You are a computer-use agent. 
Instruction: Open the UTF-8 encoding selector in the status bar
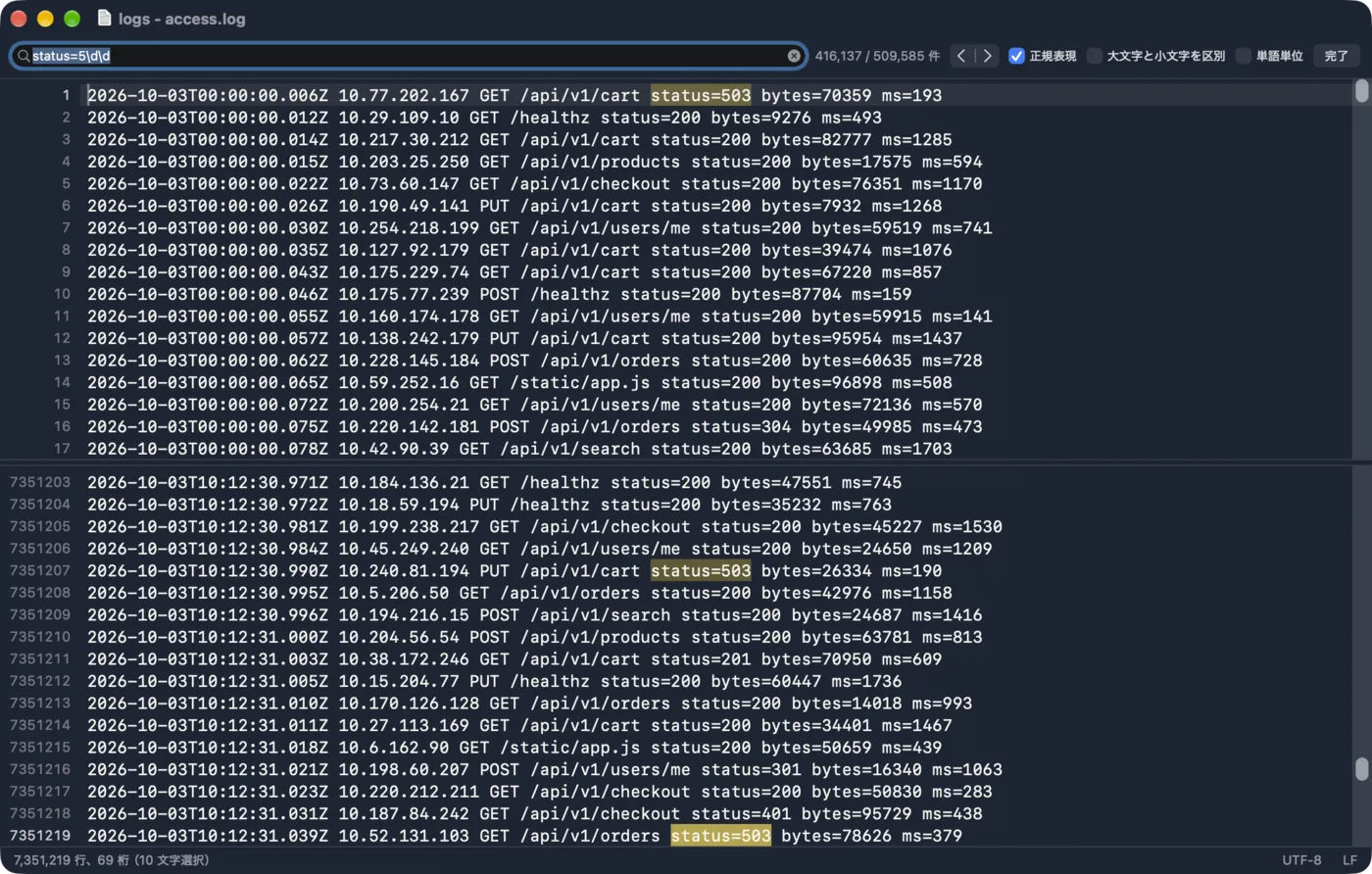coord(1301,860)
